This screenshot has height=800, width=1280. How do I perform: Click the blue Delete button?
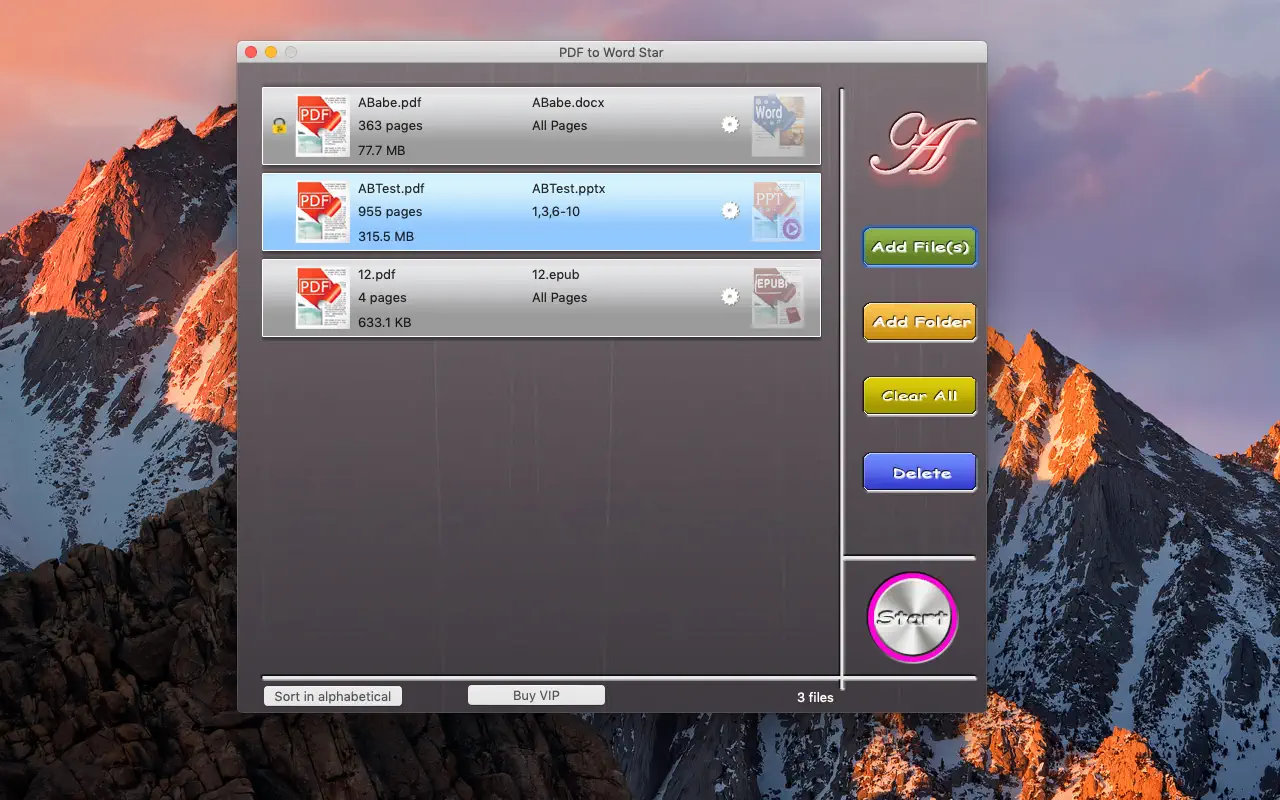(920, 473)
